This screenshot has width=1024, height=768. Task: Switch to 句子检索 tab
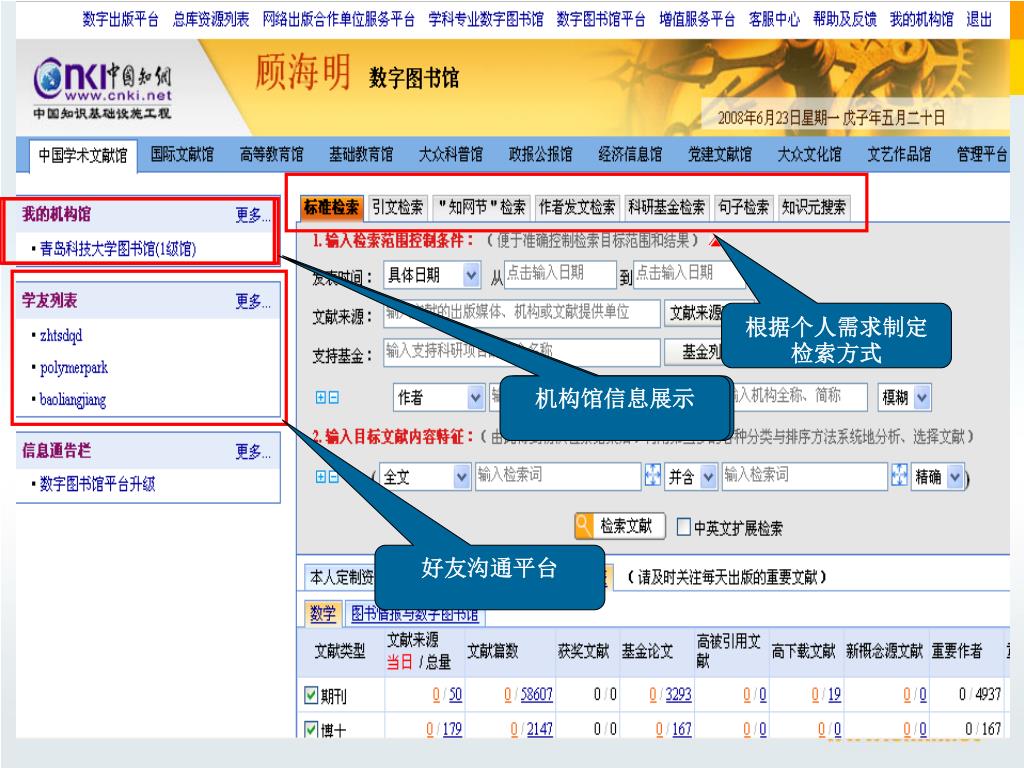pyautogui.click(x=743, y=208)
